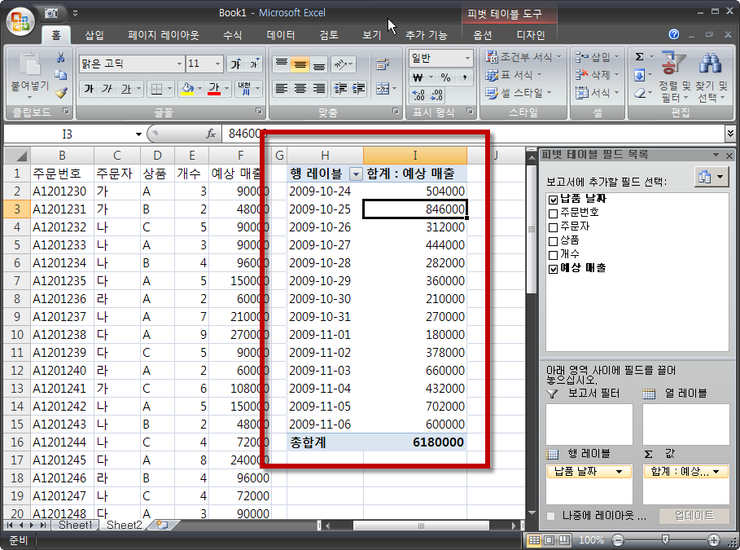Align text left icon
740x550 pixels.
pyautogui.click(x=282, y=88)
